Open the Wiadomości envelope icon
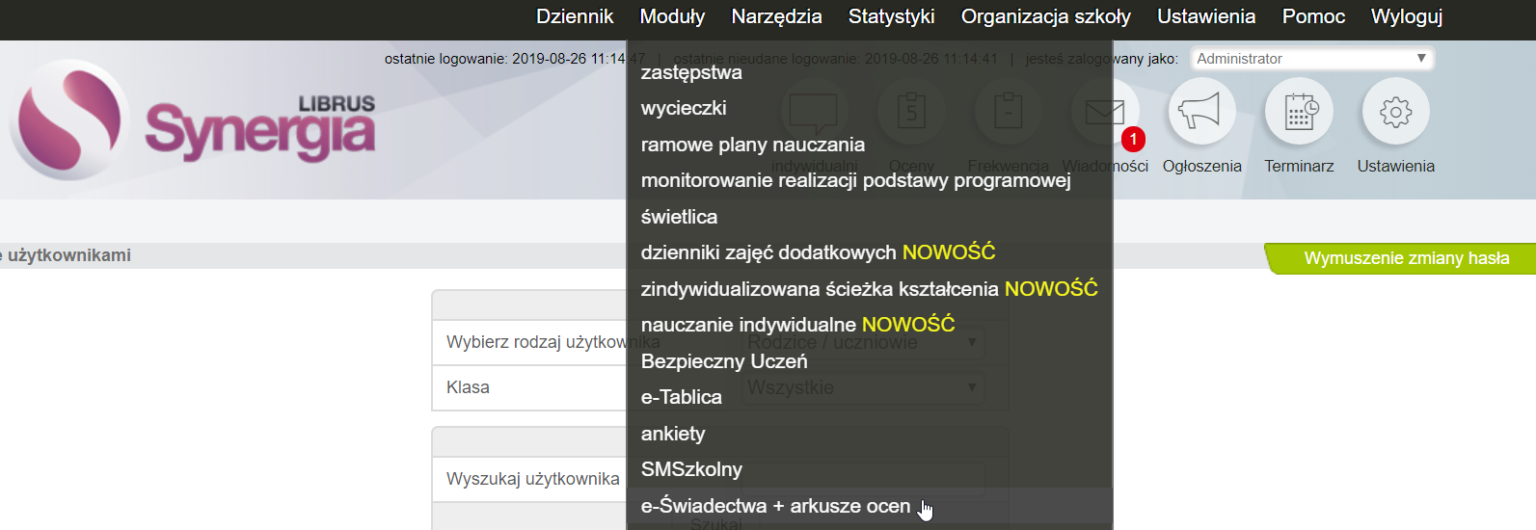This screenshot has width=1536, height=530. tap(1105, 111)
